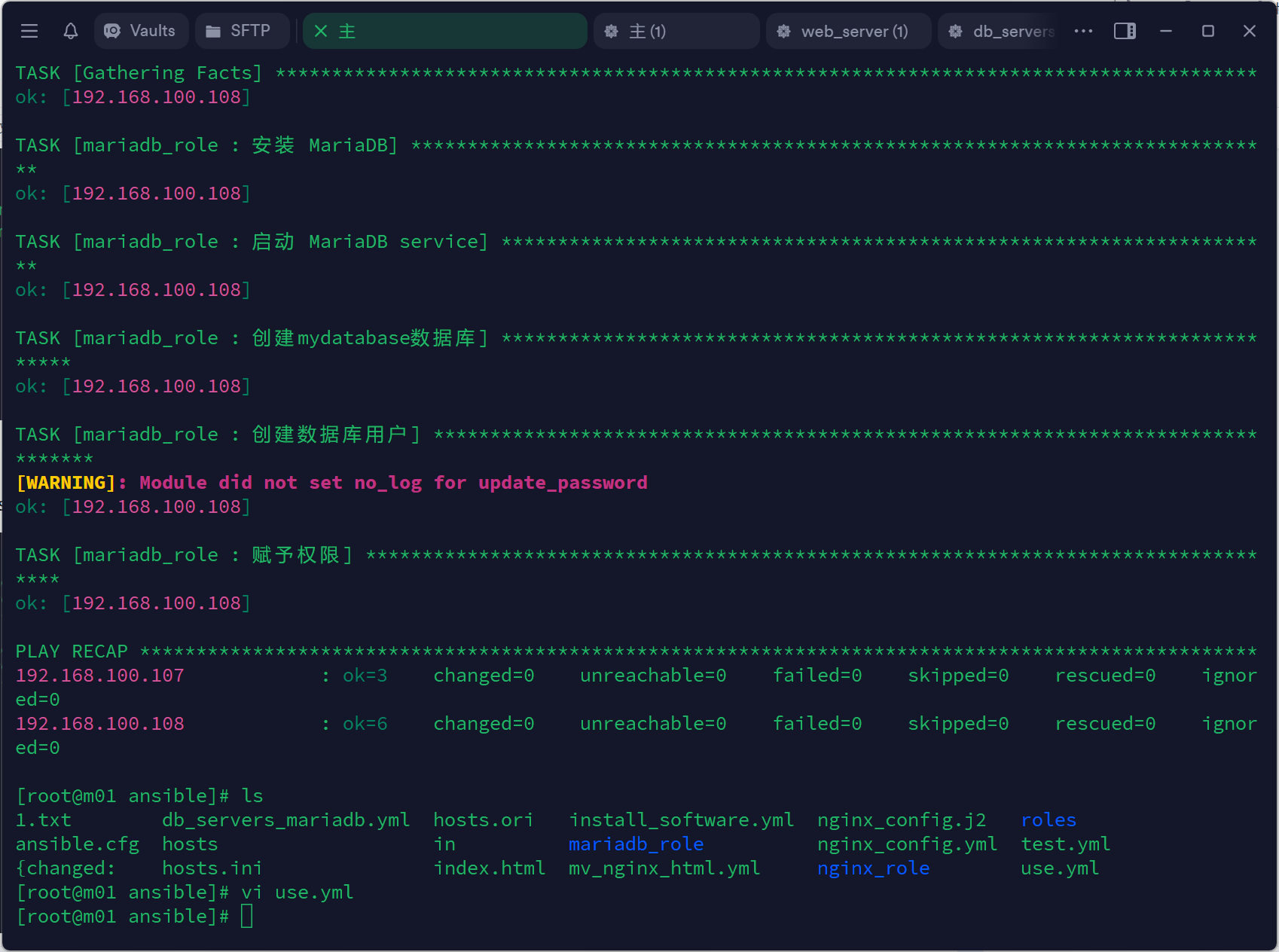This screenshot has height=952, width=1279.
Task: Click 'hosts.ori' file name
Action: pyautogui.click(x=484, y=820)
